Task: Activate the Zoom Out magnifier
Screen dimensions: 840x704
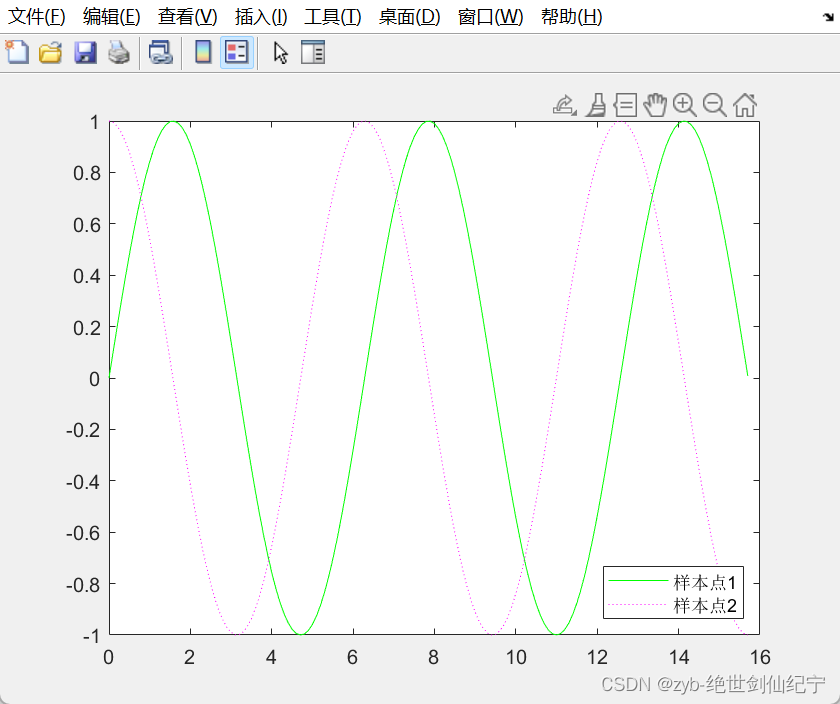Action: point(715,105)
